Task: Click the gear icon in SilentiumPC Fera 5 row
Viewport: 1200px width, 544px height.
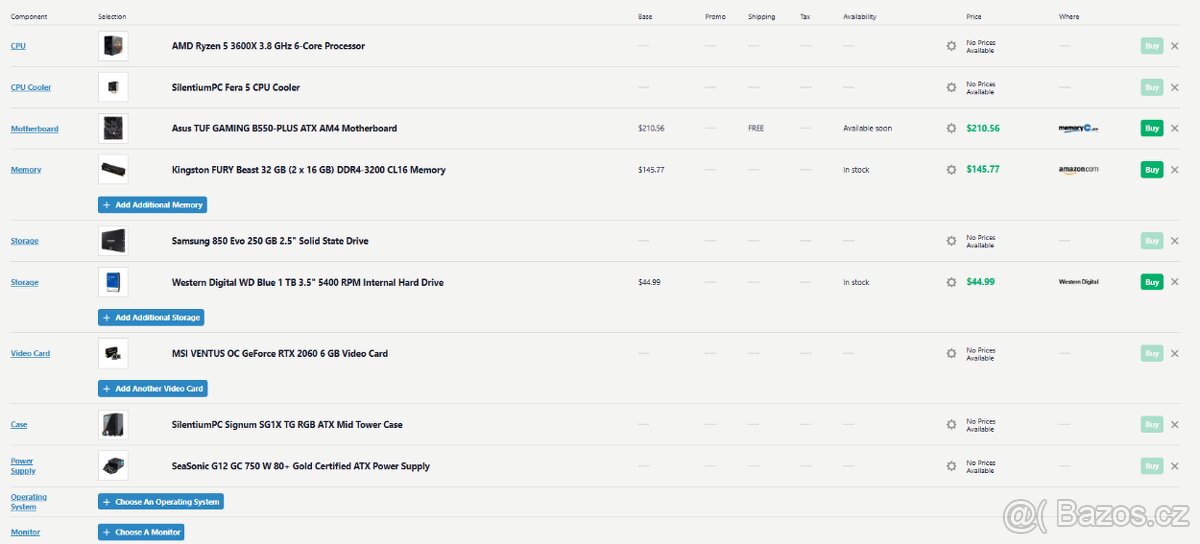Action: (951, 87)
